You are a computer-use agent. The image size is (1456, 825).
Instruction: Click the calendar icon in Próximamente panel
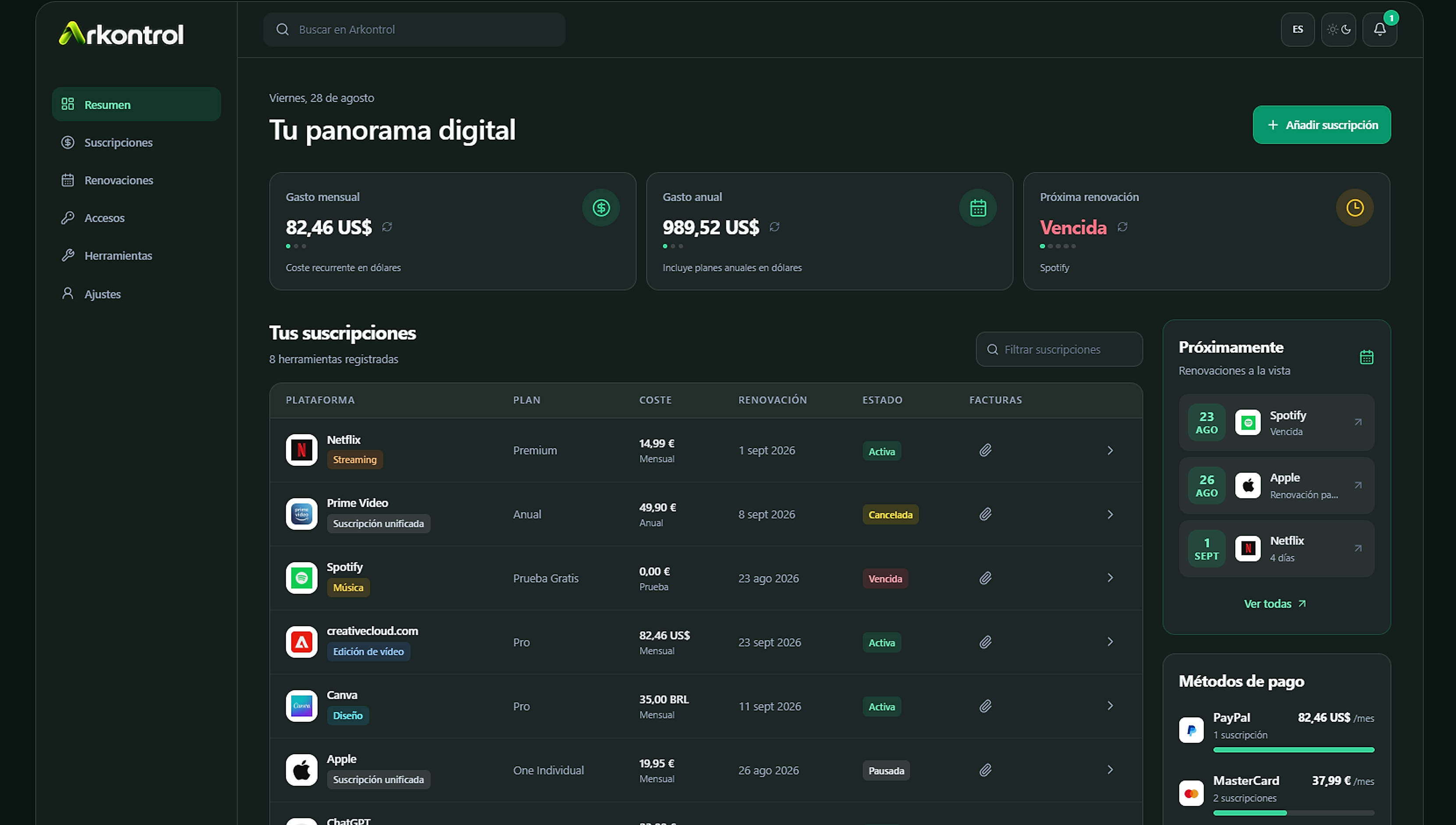(1366, 357)
